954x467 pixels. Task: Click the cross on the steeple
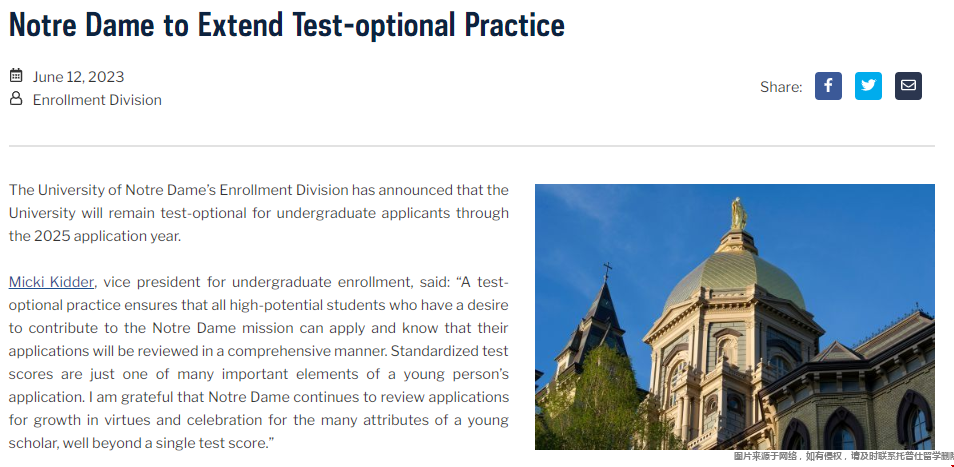tap(607, 271)
